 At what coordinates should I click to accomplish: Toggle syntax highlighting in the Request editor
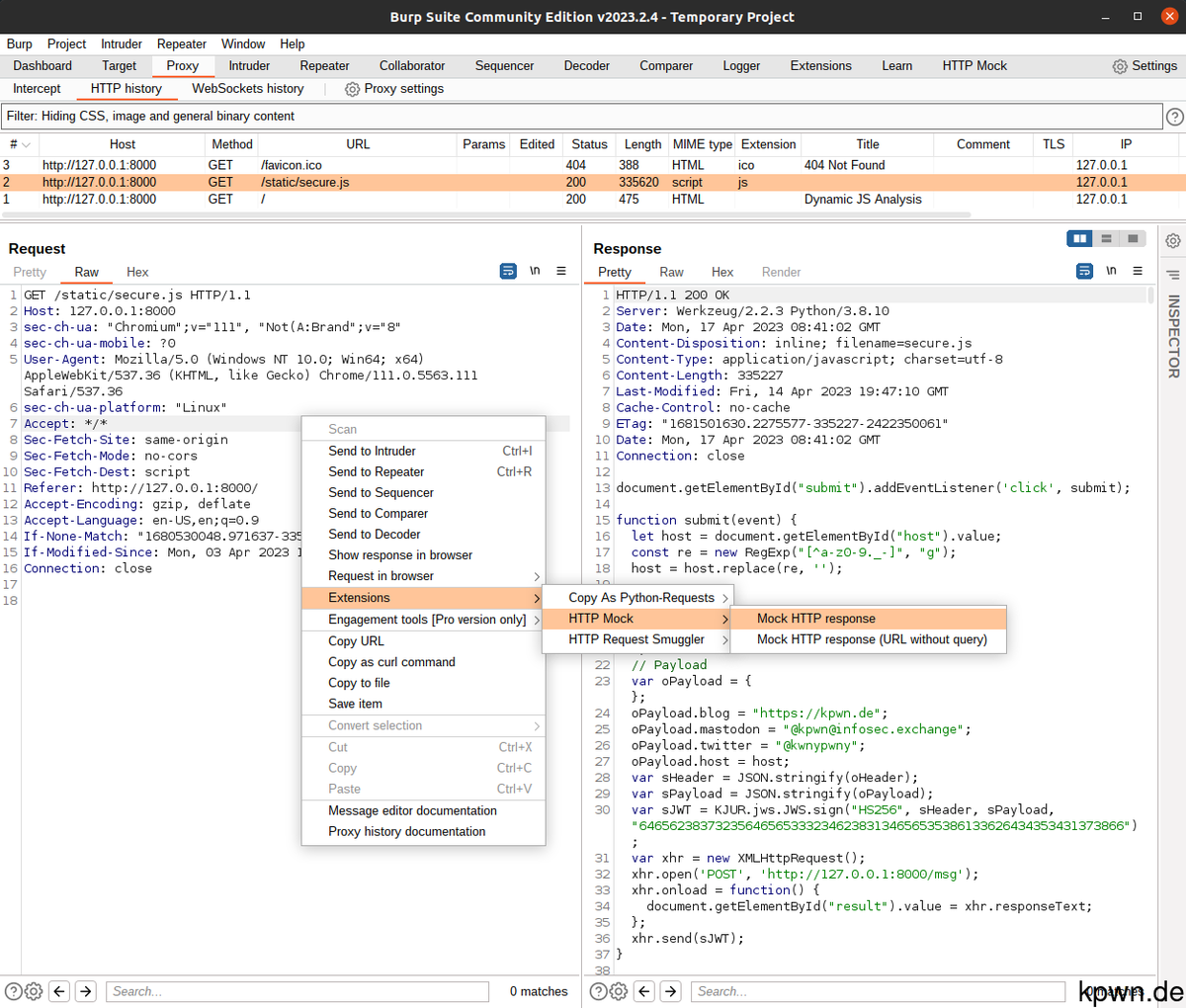coord(508,271)
